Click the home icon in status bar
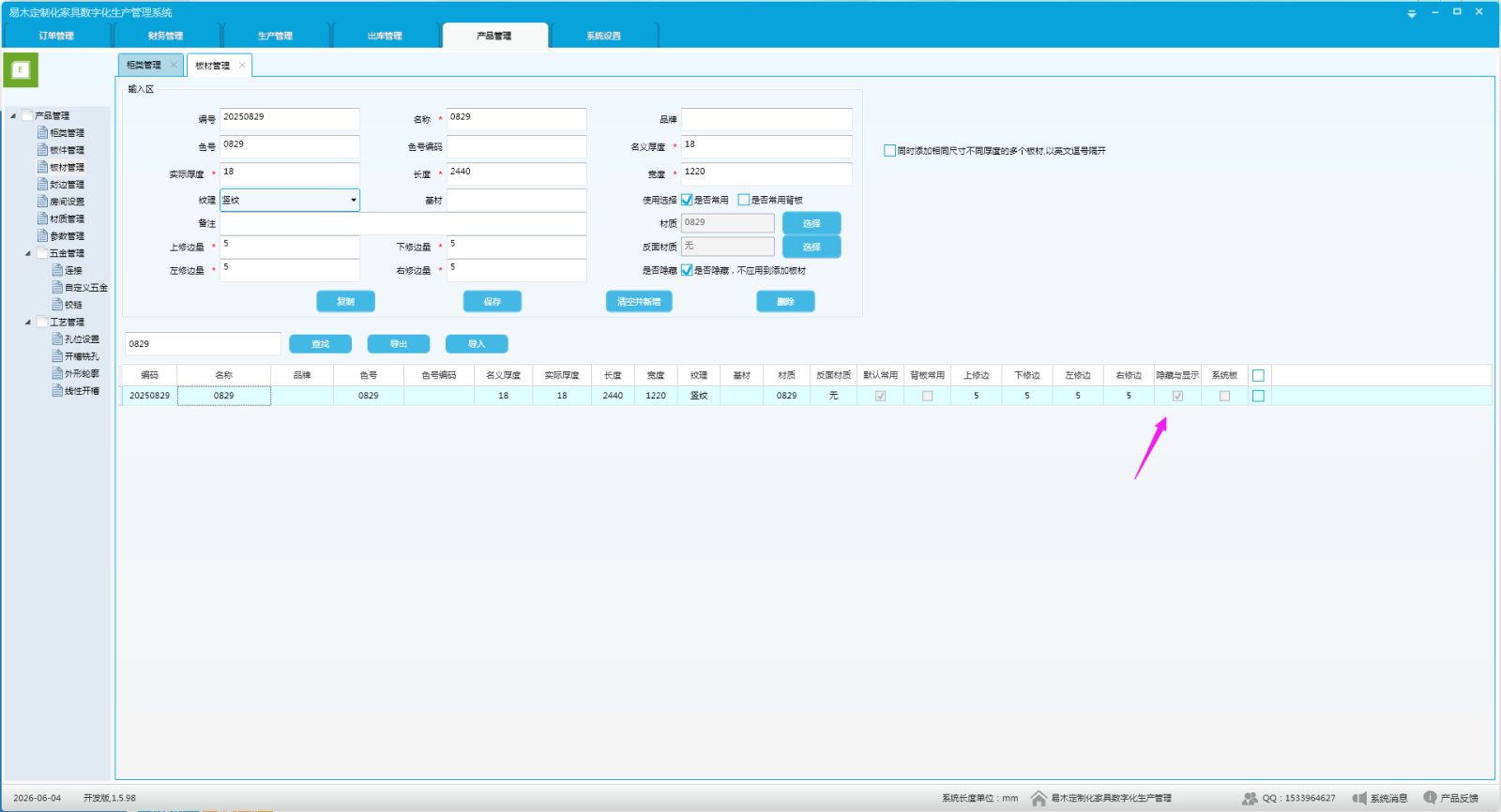The image size is (1501, 812). tap(1039, 798)
